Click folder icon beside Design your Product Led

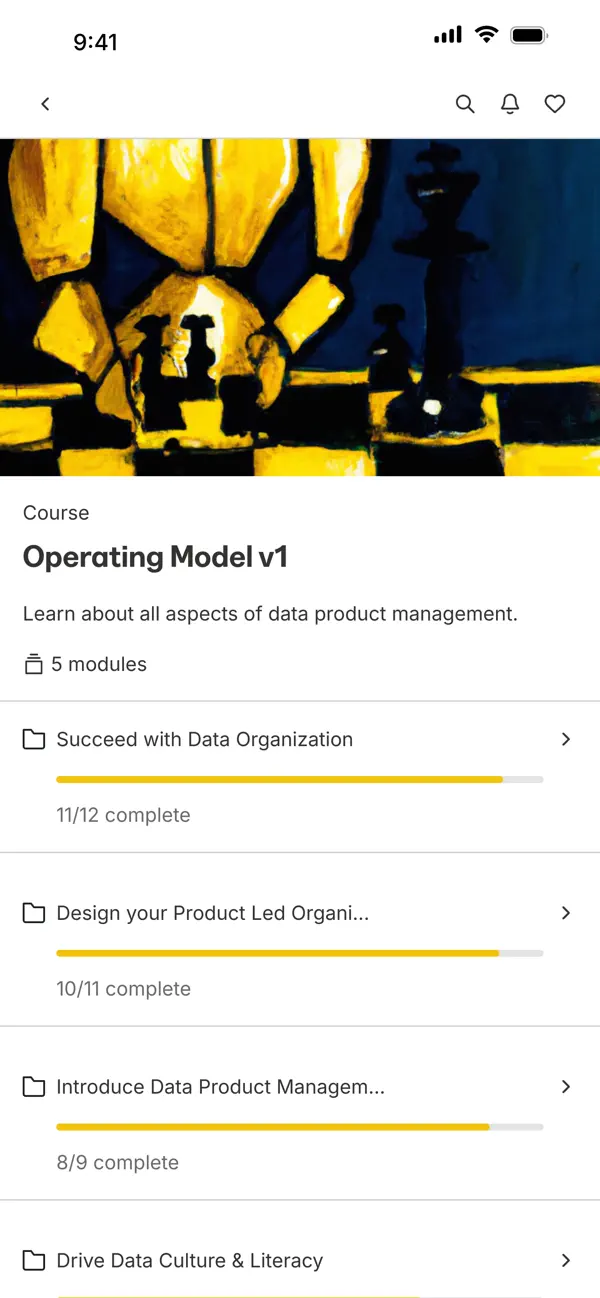click(x=34, y=913)
